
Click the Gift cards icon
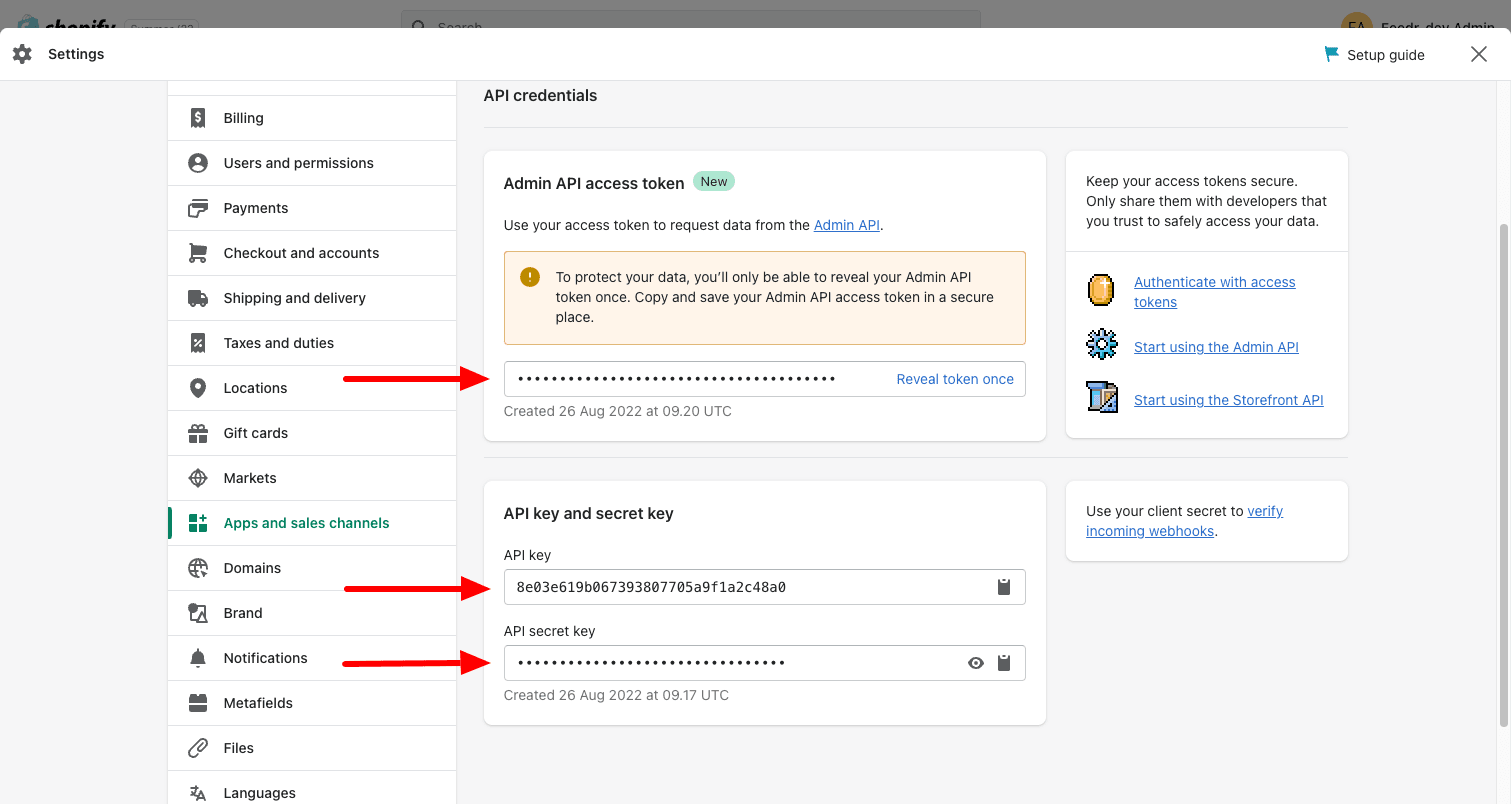(198, 433)
